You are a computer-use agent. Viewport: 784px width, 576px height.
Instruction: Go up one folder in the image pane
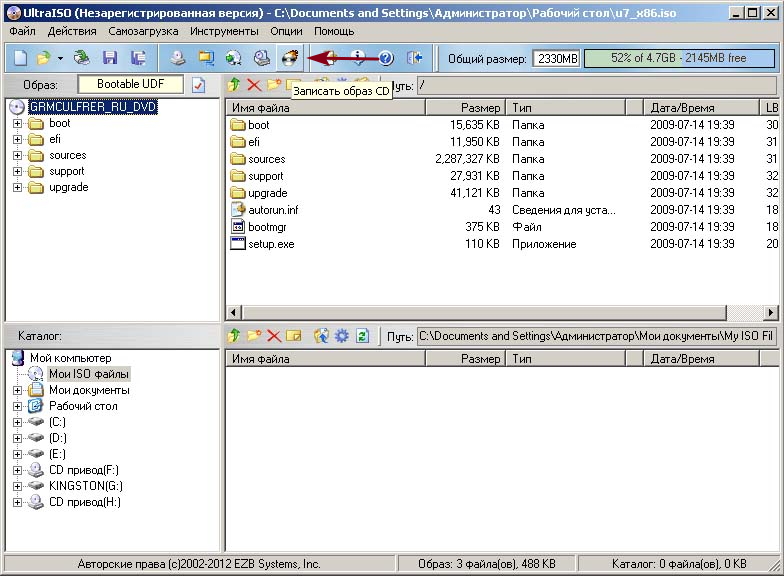tap(234, 84)
